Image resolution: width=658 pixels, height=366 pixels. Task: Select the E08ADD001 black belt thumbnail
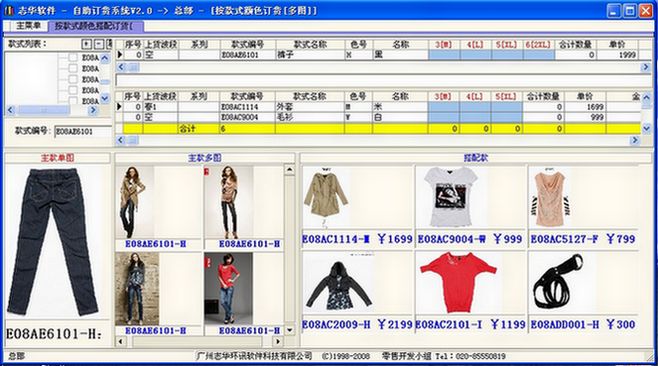(559, 282)
